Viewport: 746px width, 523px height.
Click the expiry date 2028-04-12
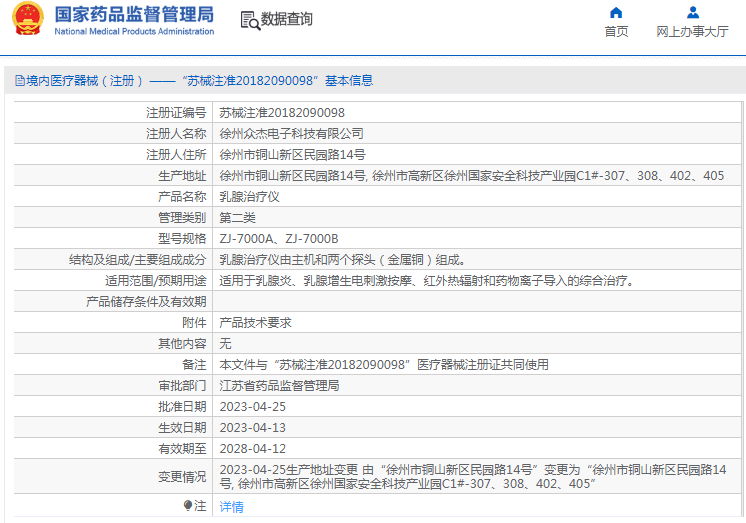point(252,449)
